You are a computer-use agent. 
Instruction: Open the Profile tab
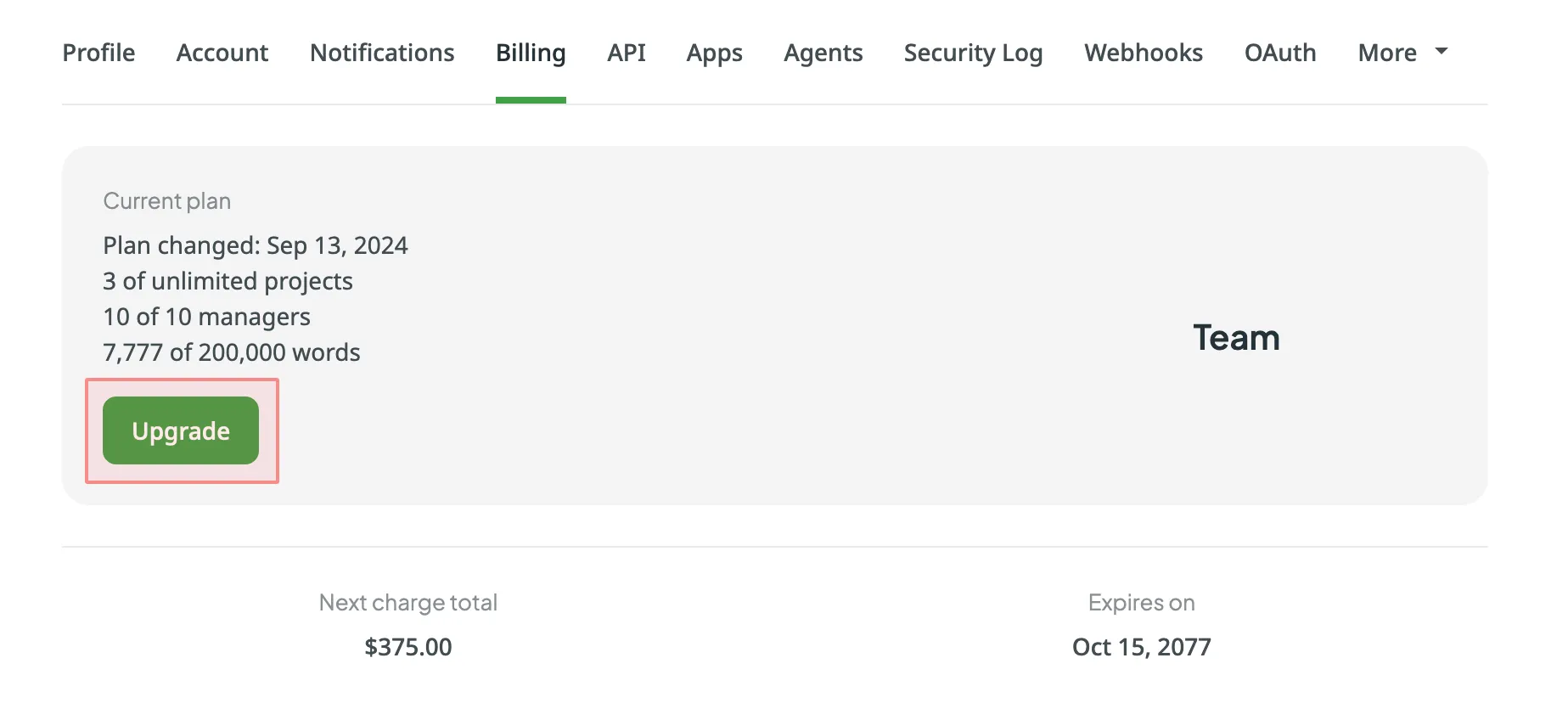pyautogui.click(x=98, y=53)
